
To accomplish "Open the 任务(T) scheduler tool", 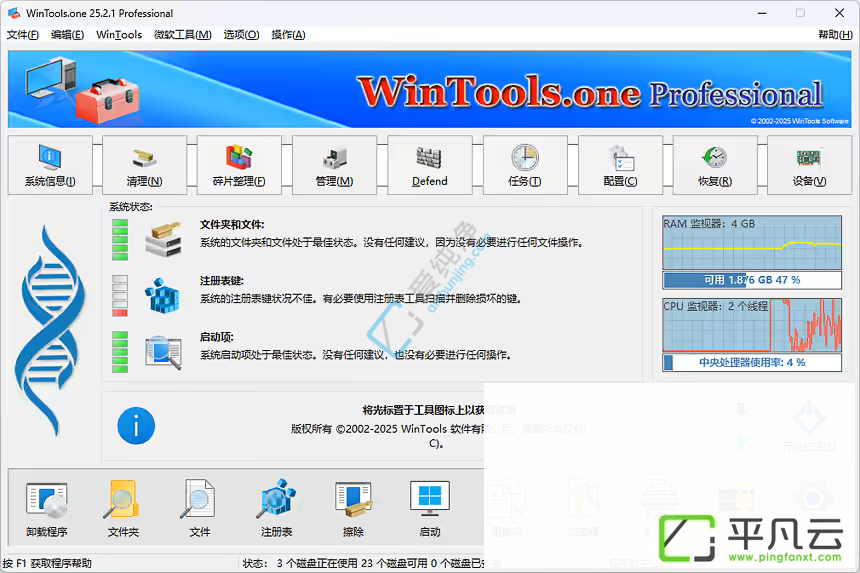I will click(x=525, y=165).
